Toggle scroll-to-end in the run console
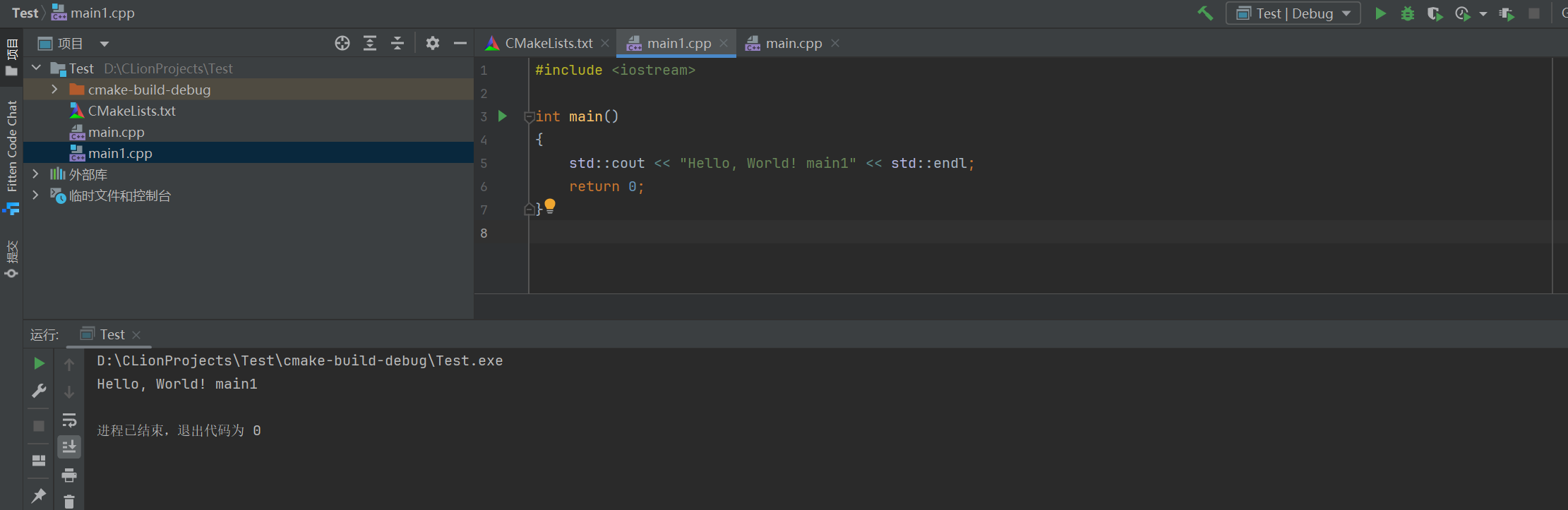 69,447
